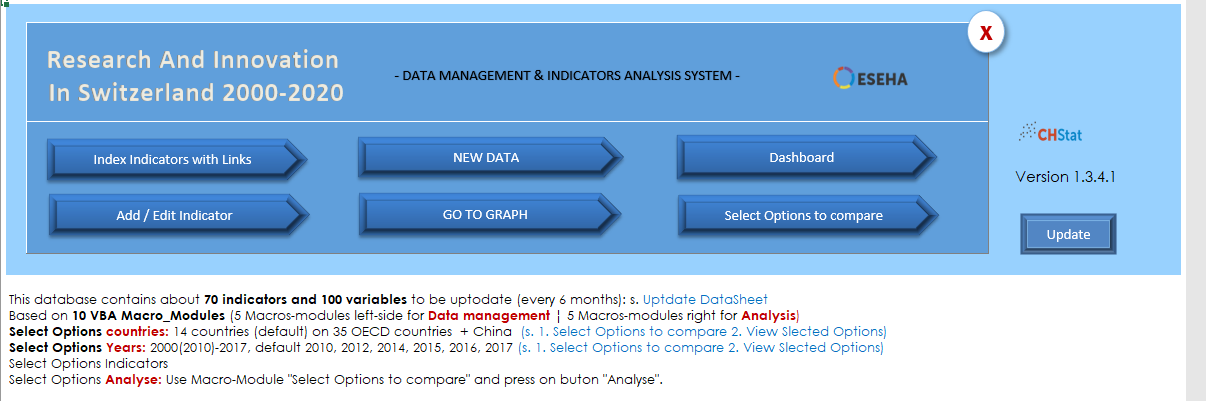Click the Select Options Indicators text line

[x=88, y=364]
